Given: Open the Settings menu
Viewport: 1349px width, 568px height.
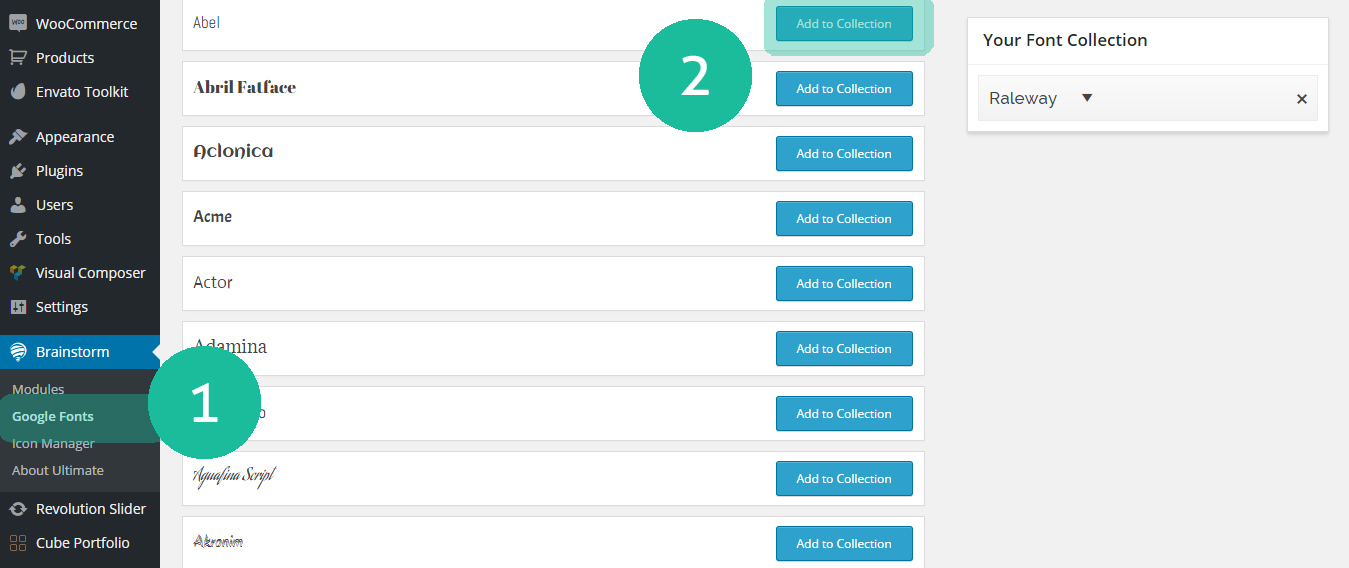Looking at the screenshot, I should 62,307.
